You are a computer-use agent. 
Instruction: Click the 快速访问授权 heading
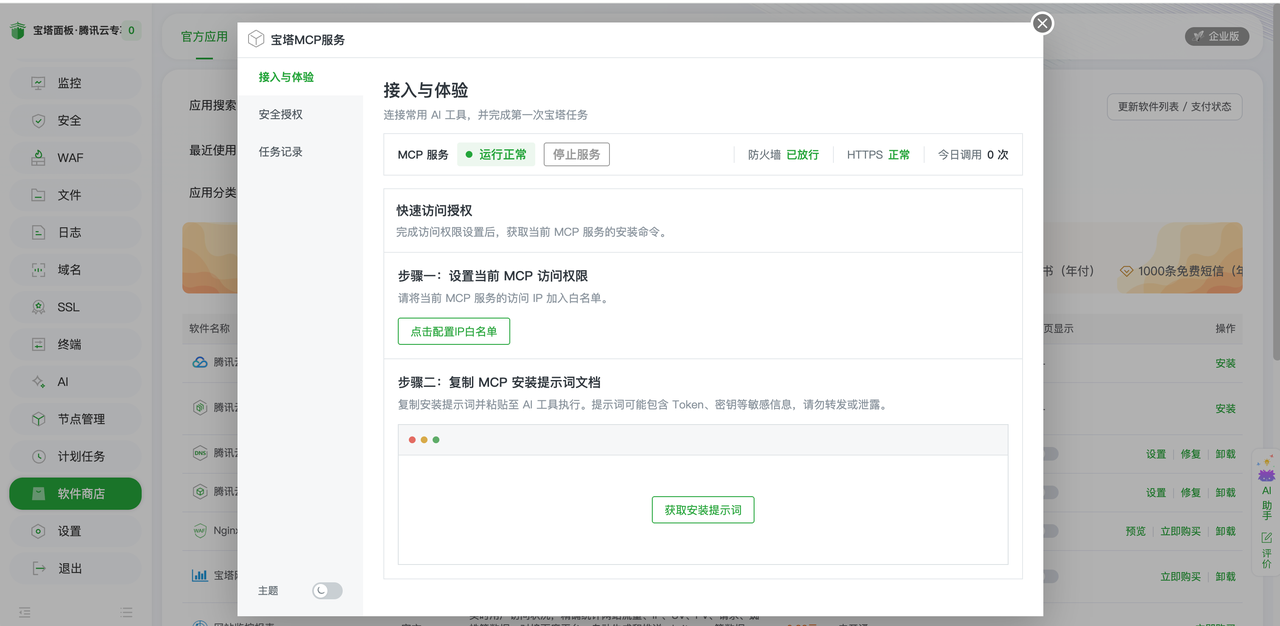click(x=434, y=211)
